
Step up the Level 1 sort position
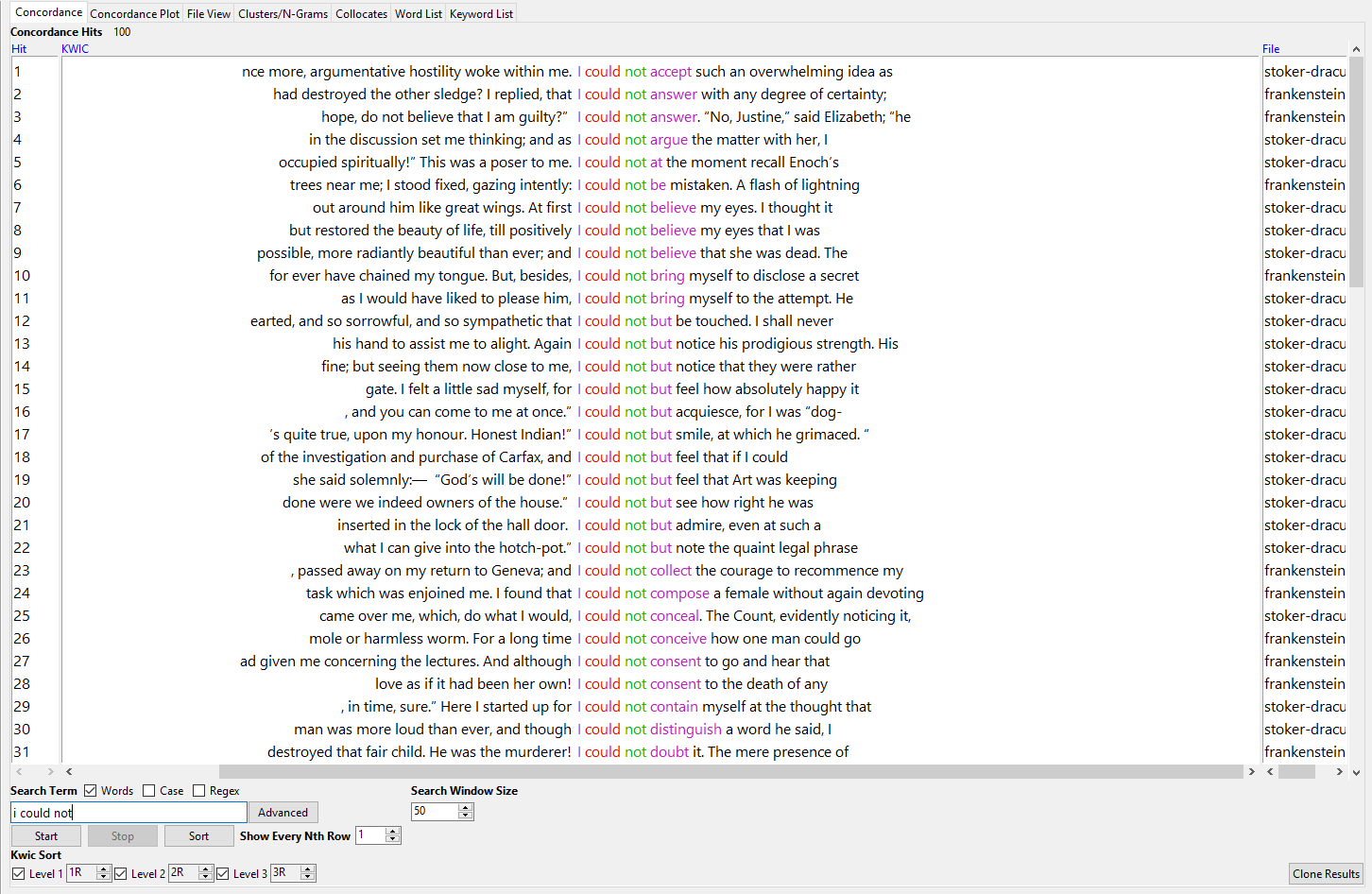(x=104, y=870)
